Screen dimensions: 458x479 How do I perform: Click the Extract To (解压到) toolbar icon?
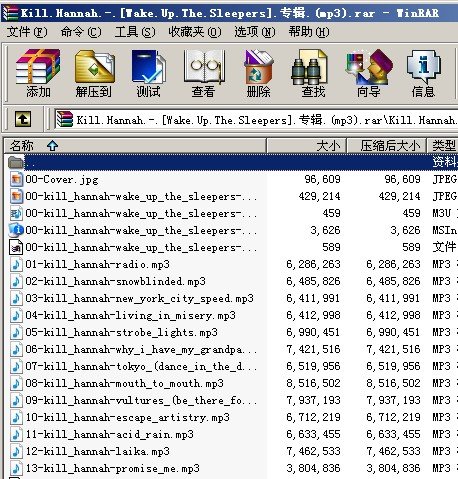click(94, 66)
